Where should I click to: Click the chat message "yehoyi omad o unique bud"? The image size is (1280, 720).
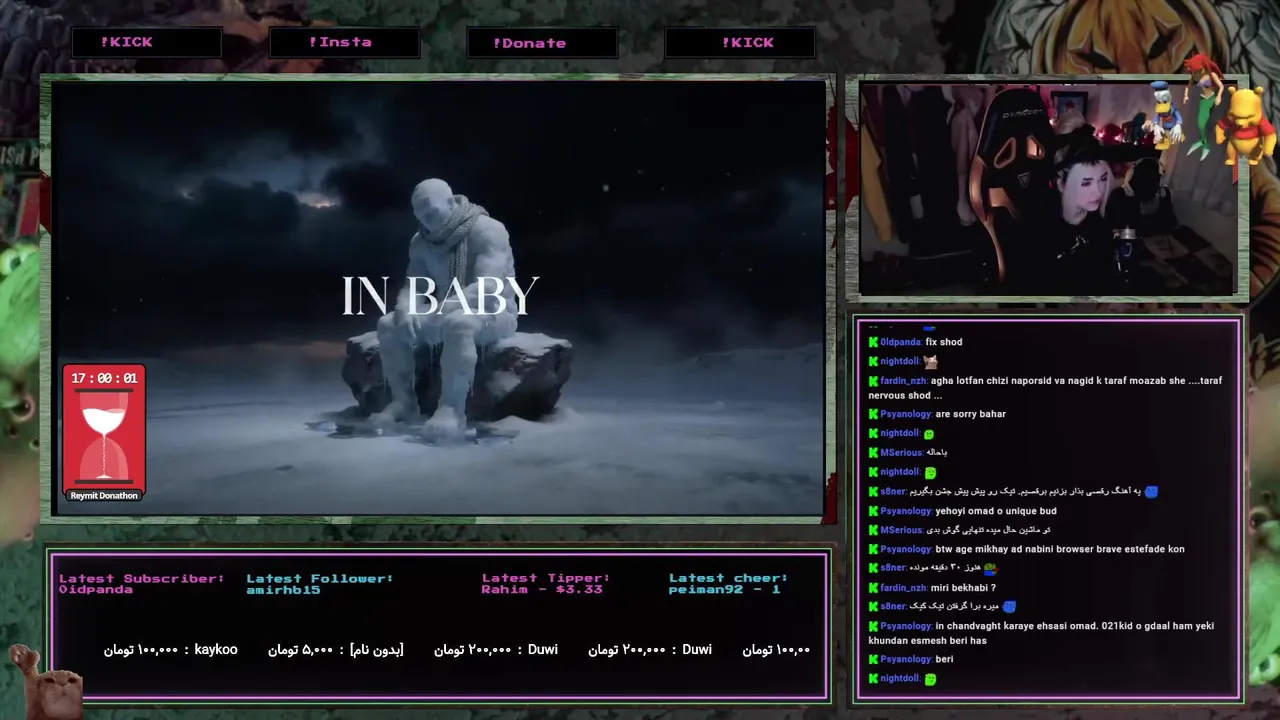pos(996,511)
